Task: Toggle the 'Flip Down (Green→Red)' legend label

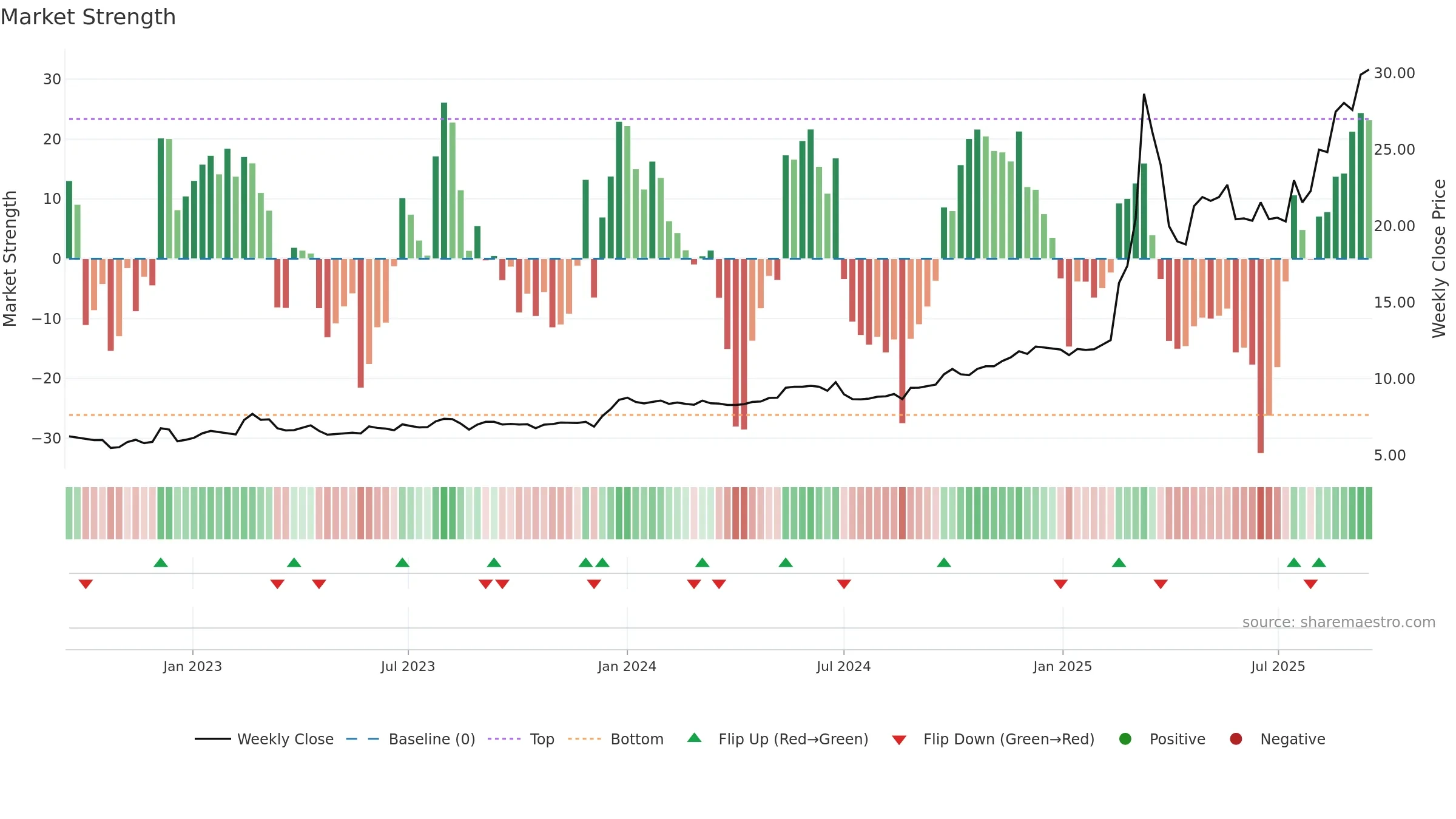Action: [1009, 739]
